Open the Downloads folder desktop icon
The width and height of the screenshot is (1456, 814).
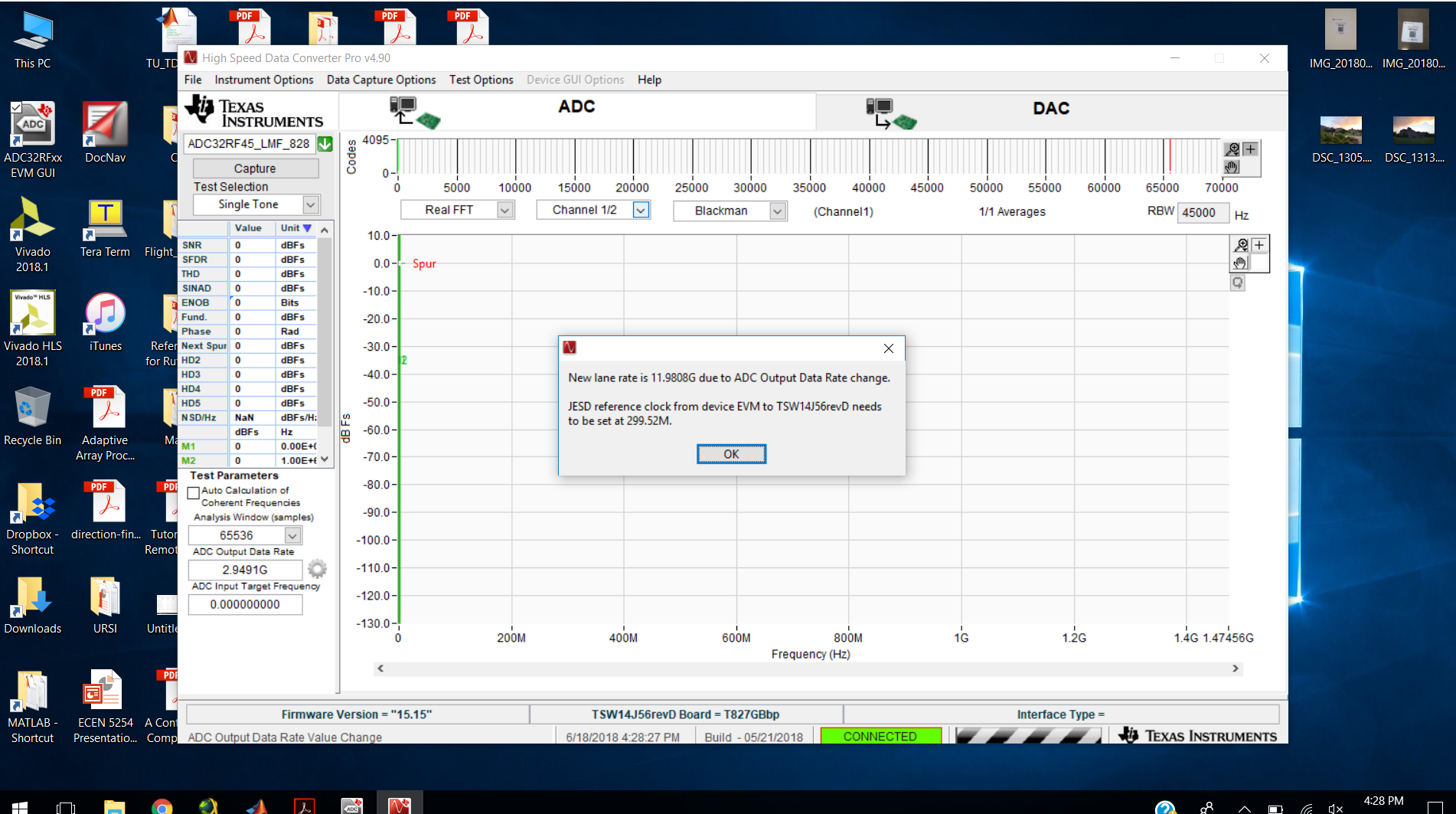pos(33,603)
